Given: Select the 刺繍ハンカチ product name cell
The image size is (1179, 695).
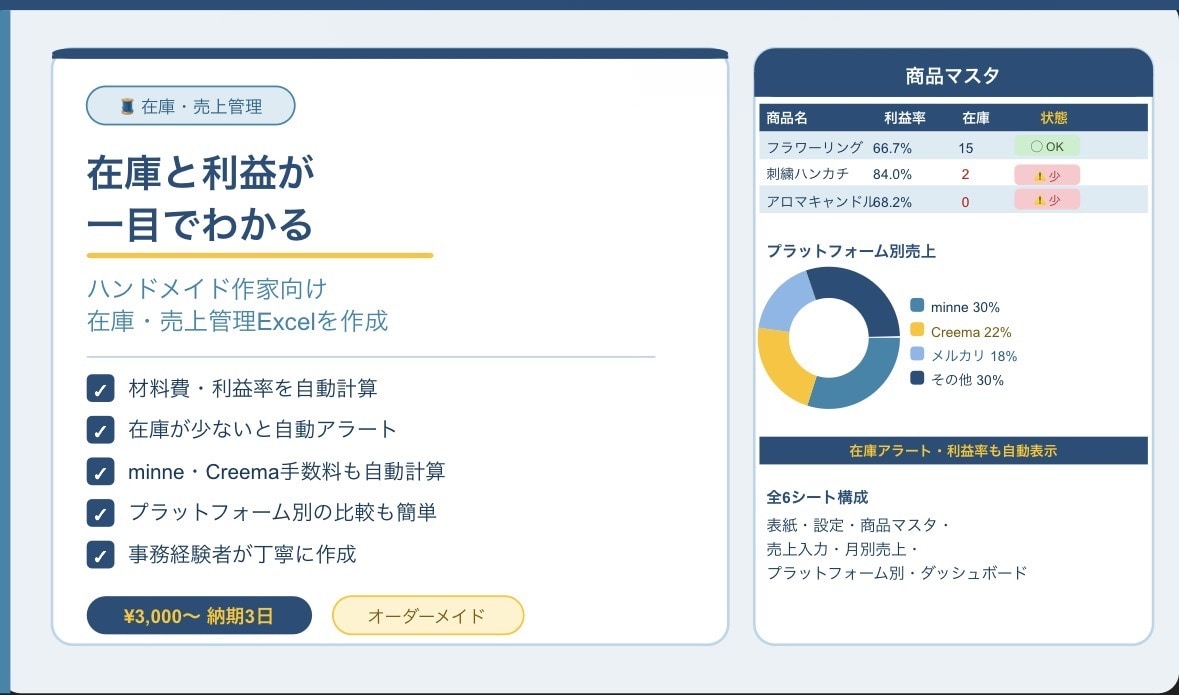Looking at the screenshot, I should pos(808,174).
